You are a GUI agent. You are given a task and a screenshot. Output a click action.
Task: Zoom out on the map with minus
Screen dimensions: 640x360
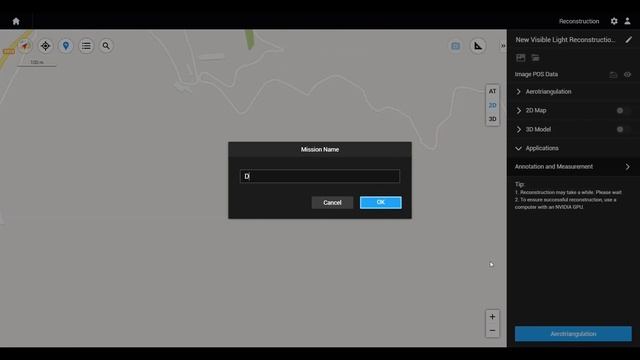coord(492,331)
